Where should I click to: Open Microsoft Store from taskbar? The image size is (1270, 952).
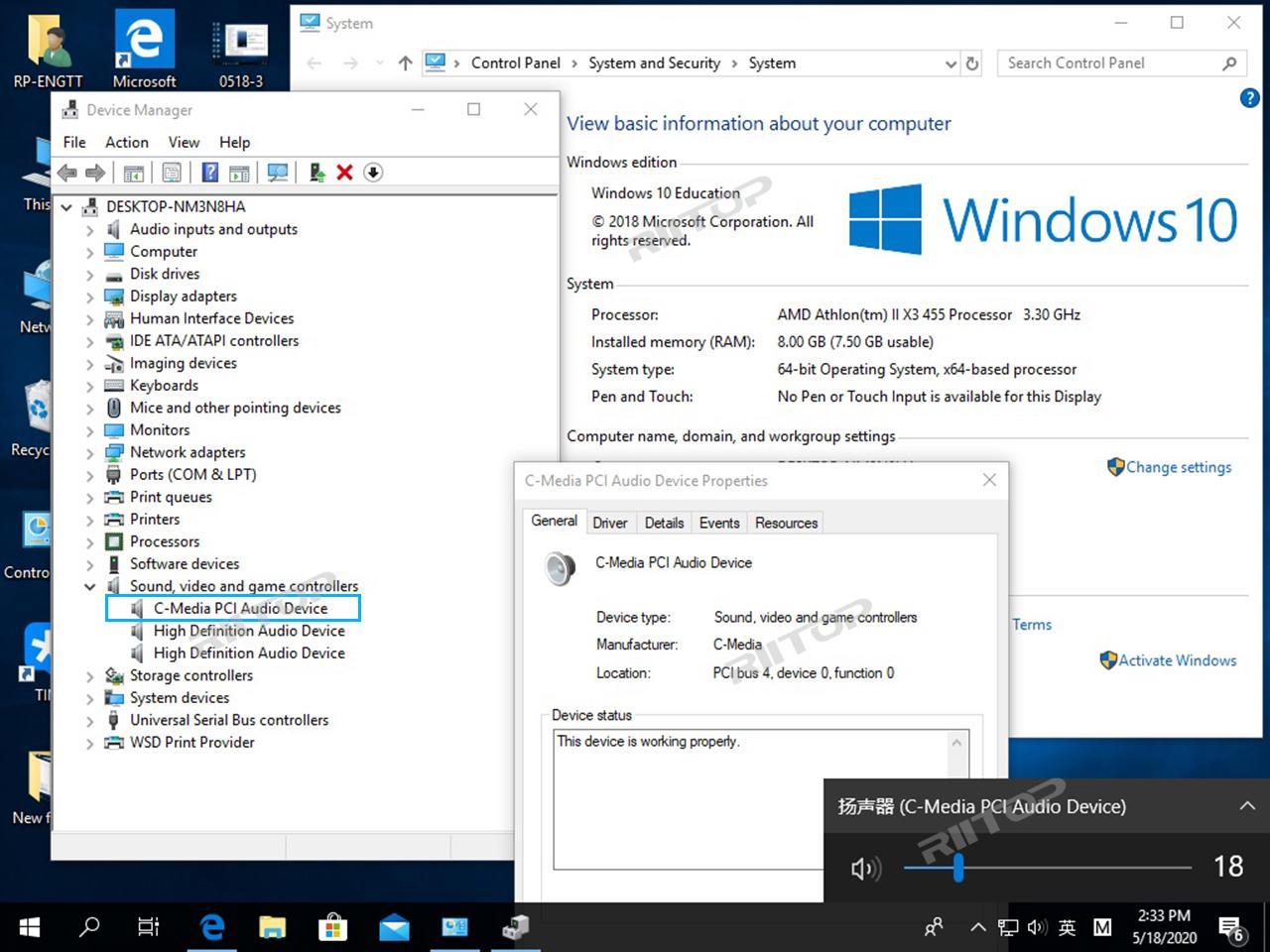tap(332, 927)
